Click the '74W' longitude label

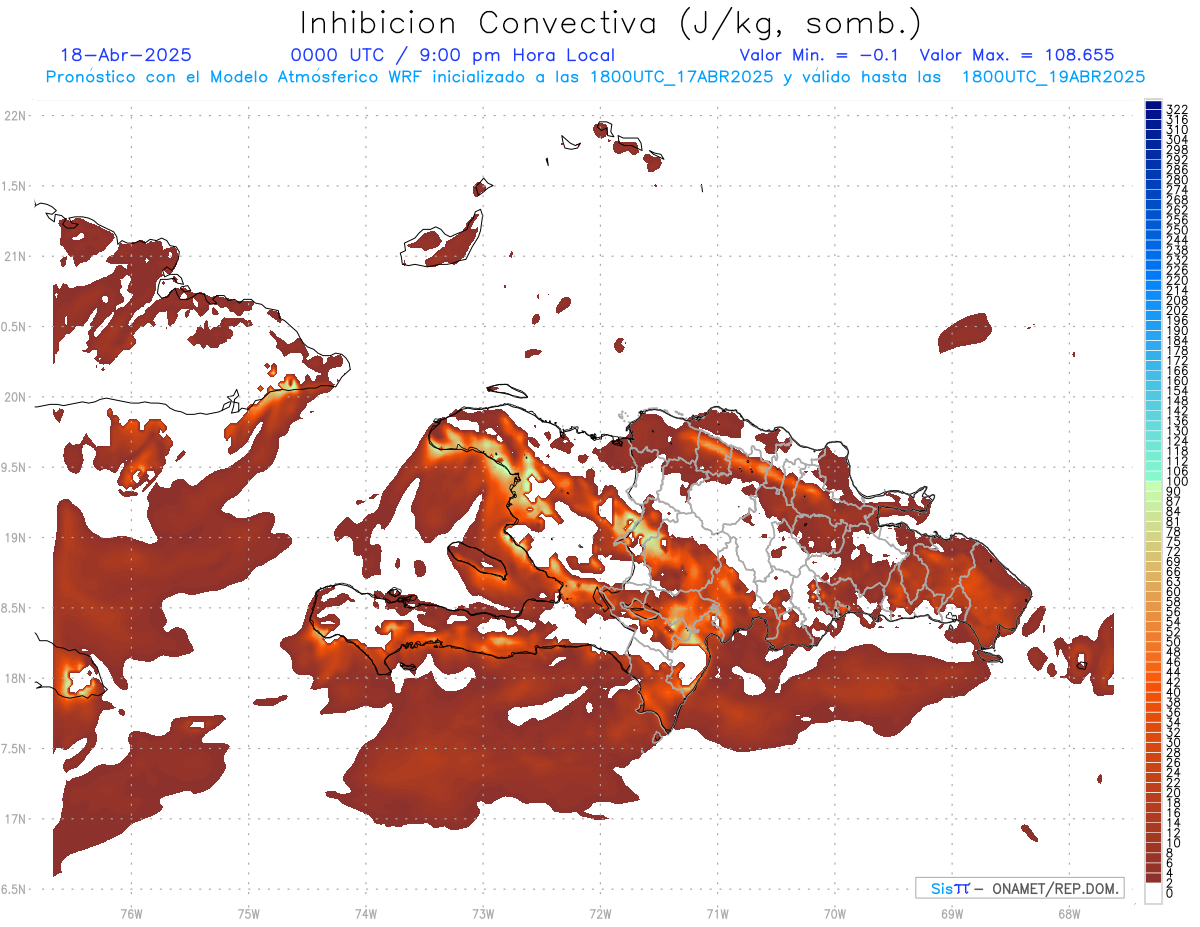tap(366, 913)
